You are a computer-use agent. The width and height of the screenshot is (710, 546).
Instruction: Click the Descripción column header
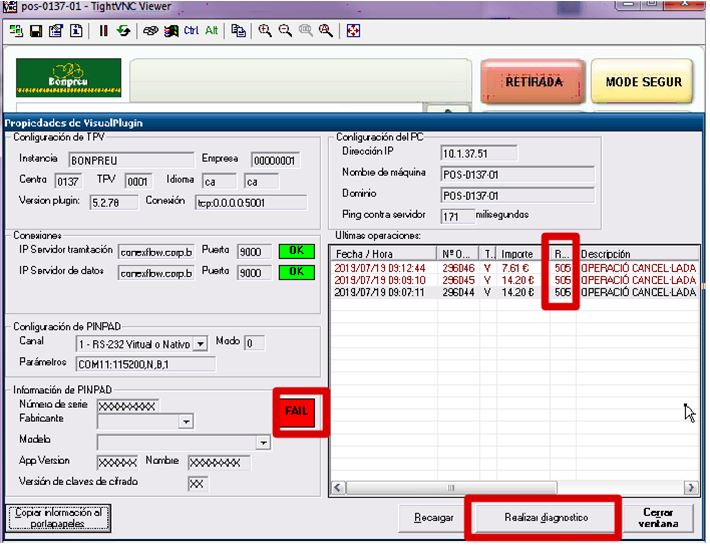tap(636, 254)
